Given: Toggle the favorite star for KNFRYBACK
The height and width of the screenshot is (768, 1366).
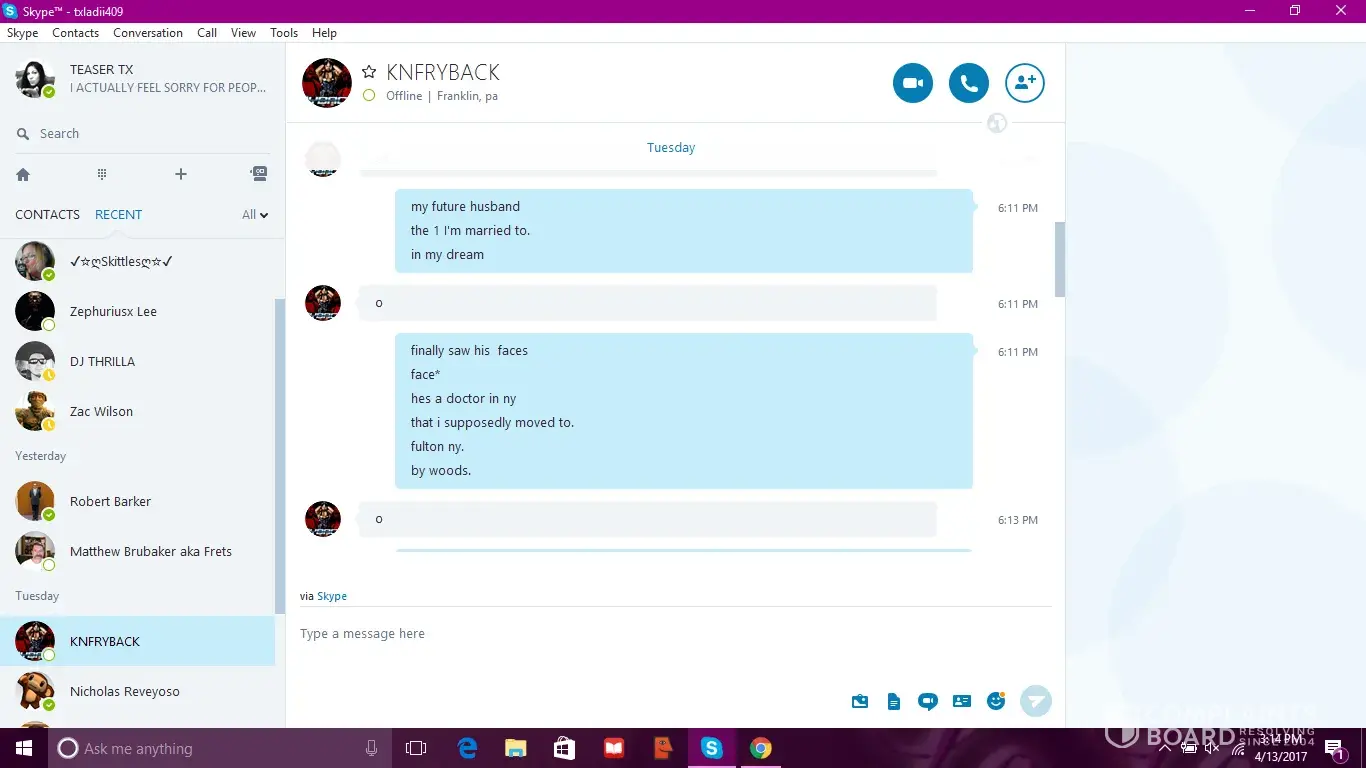Looking at the screenshot, I should (x=369, y=72).
